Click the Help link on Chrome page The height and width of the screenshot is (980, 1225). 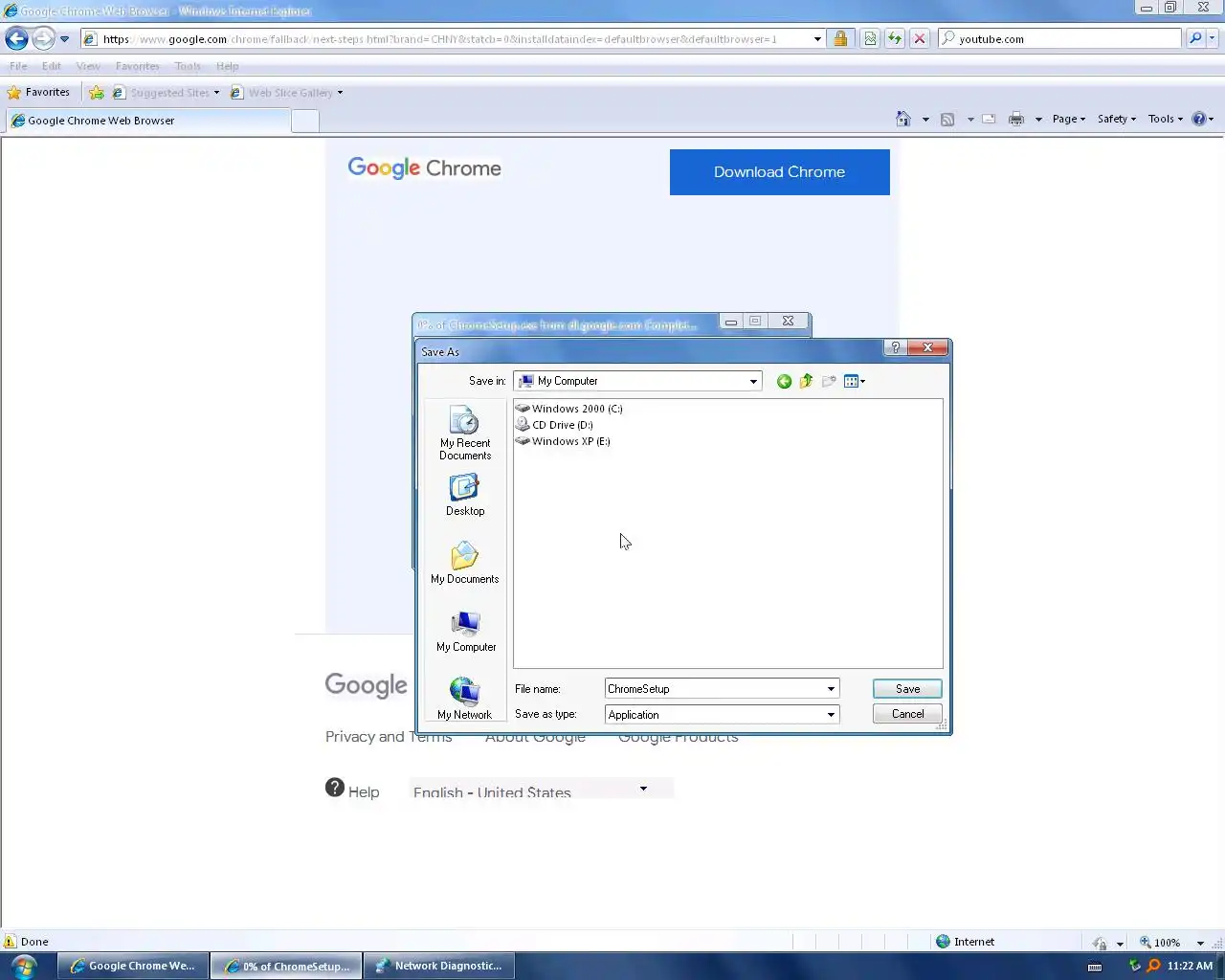click(352, 791)
